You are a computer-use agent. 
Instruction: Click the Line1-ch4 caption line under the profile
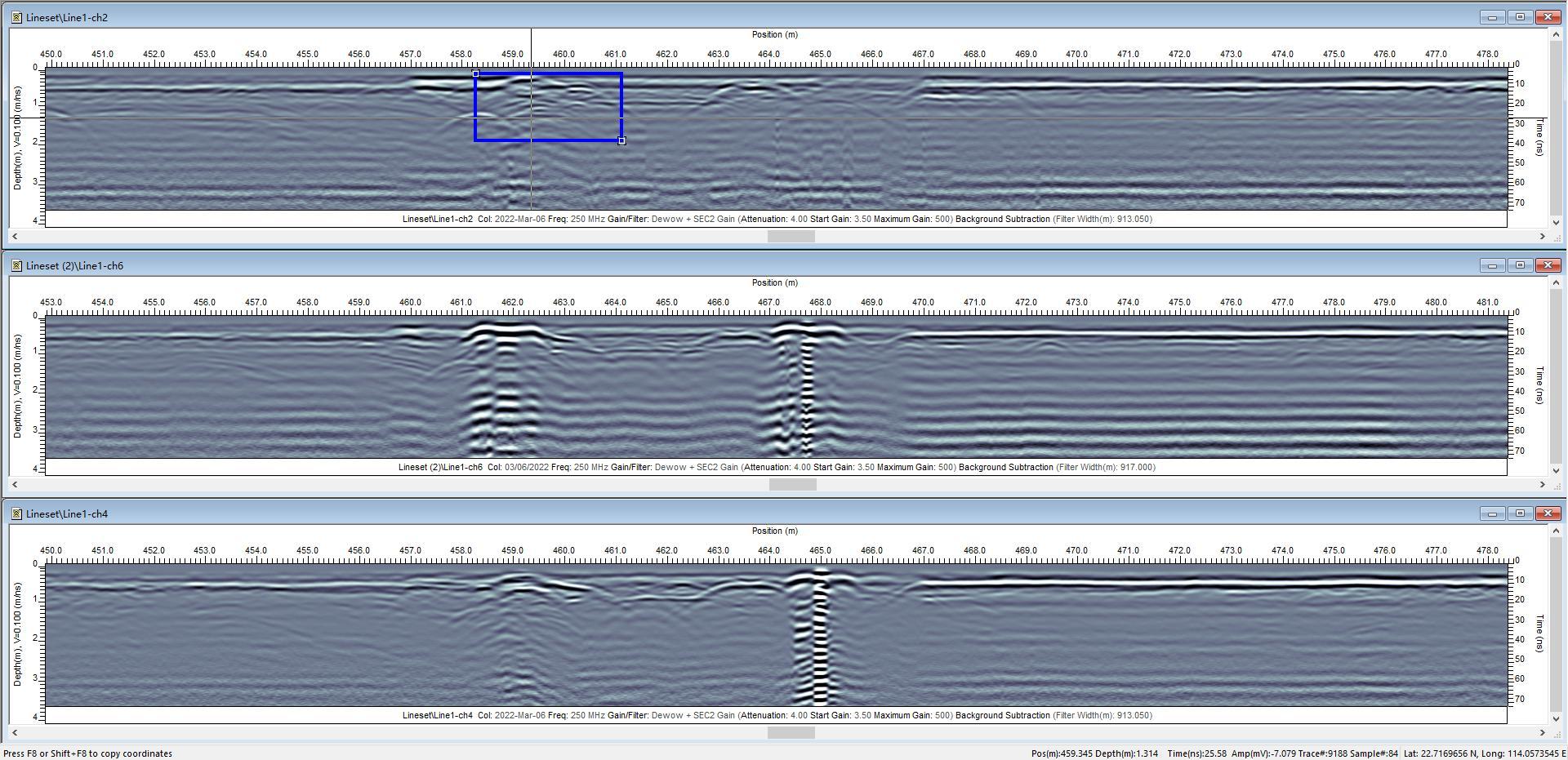coord(777,715)
